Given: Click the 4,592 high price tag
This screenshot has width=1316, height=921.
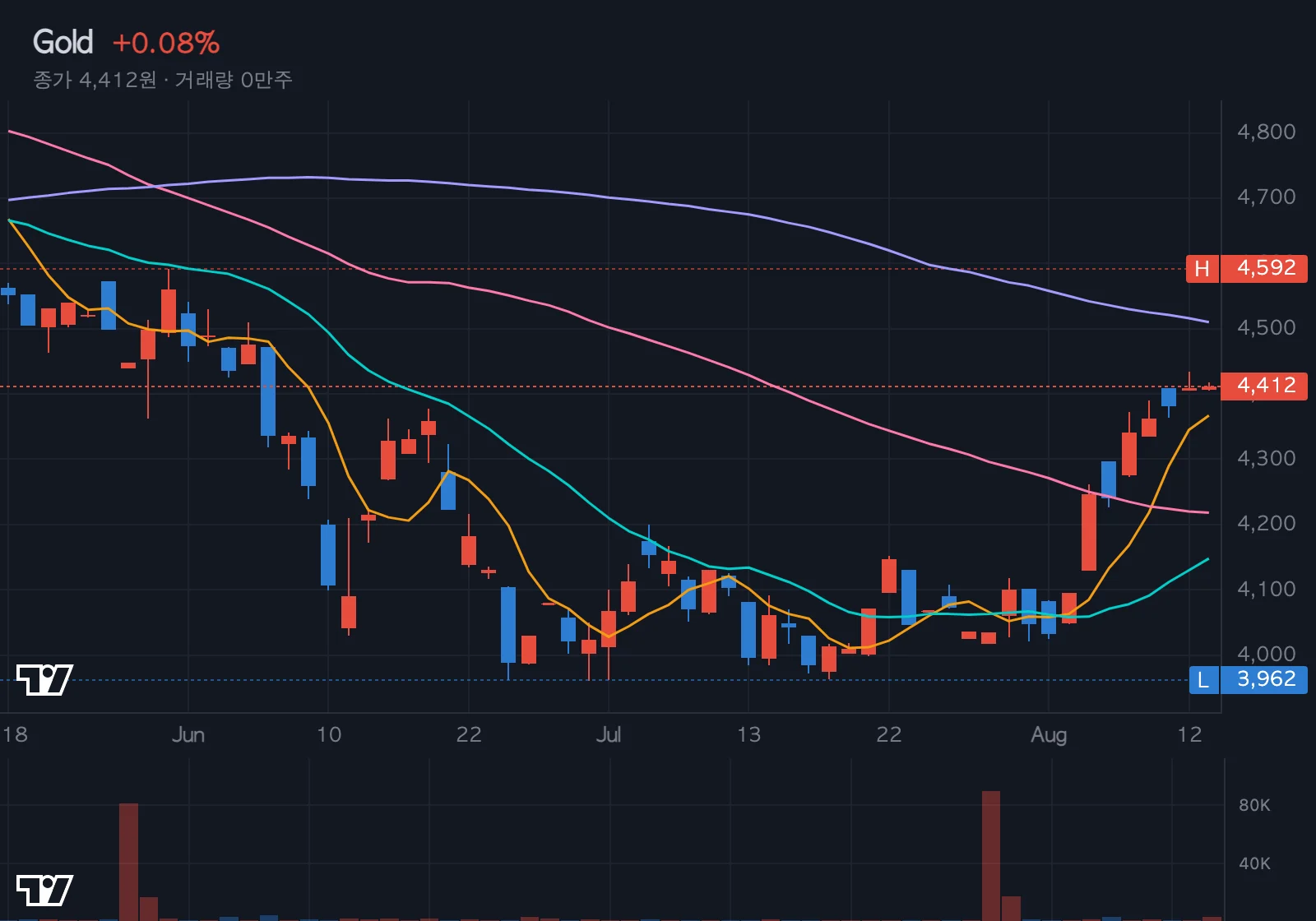Looking at the screenshot, I should click(x=1264, y=269).
